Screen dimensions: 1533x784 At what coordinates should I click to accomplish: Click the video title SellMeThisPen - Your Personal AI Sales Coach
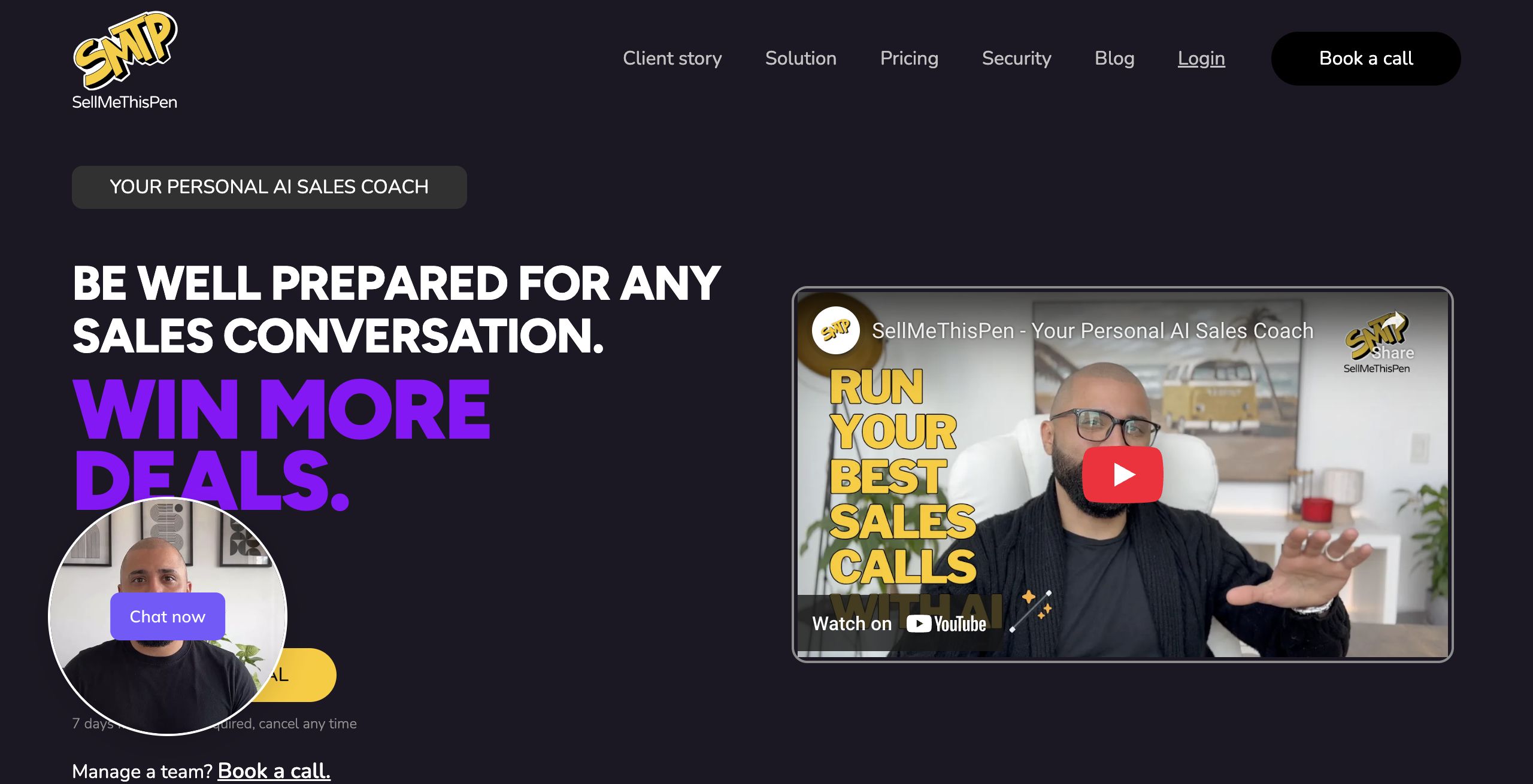[1092, 331]
